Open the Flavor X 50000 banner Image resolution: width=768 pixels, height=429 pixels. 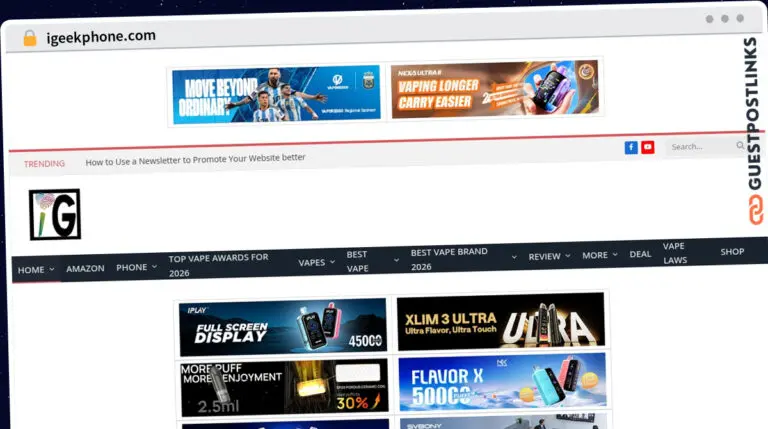[502, 382]
